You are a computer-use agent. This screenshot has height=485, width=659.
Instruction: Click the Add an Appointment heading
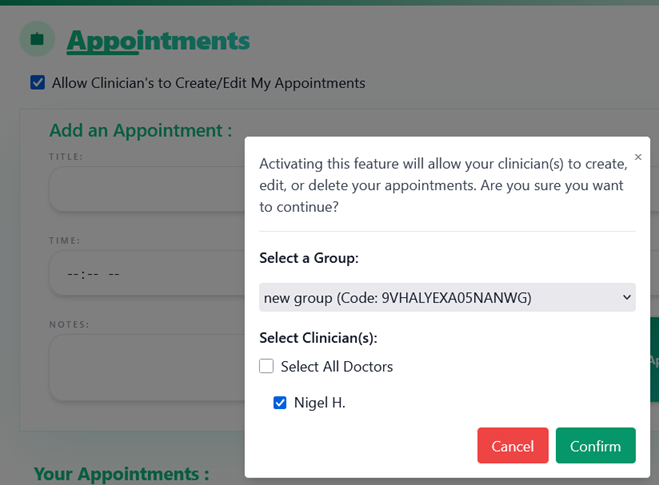tap(140, 130)
